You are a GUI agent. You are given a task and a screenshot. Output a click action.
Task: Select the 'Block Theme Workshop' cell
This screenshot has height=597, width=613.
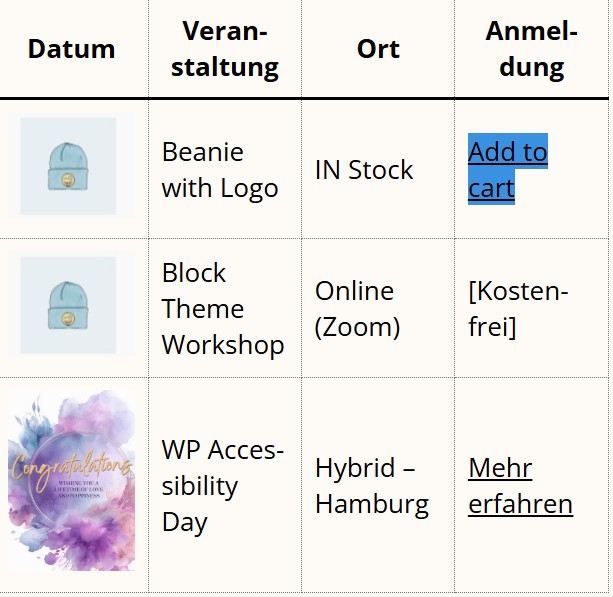click(225, 308)
